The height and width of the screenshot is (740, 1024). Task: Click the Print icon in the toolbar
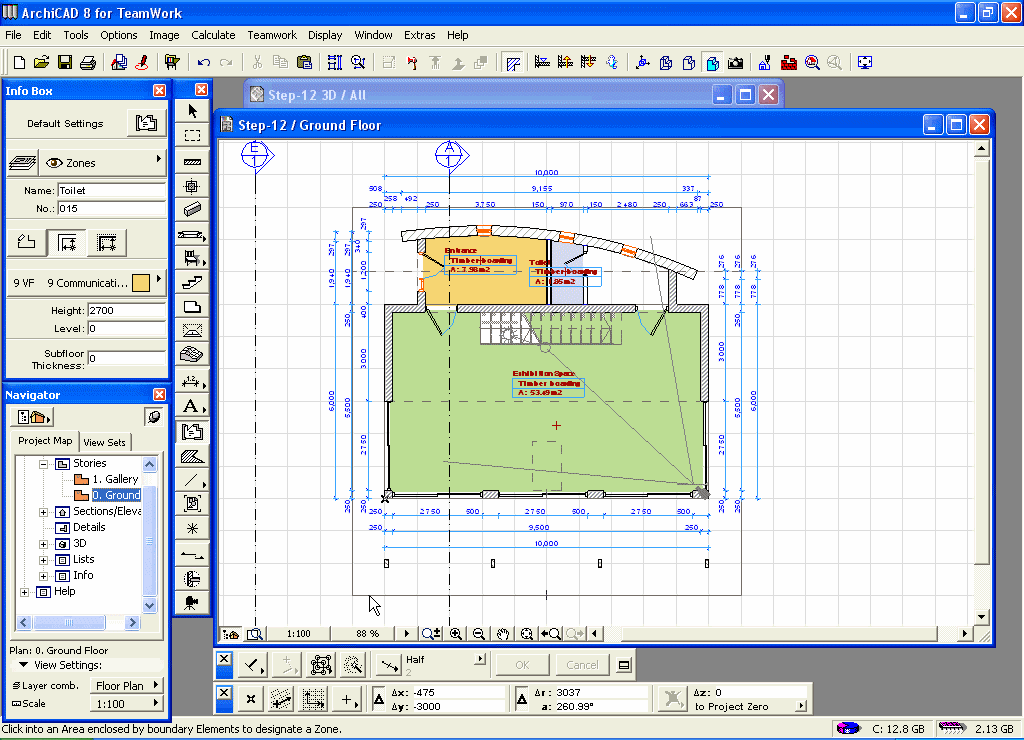pyautogui.click(x=88, y=63)
